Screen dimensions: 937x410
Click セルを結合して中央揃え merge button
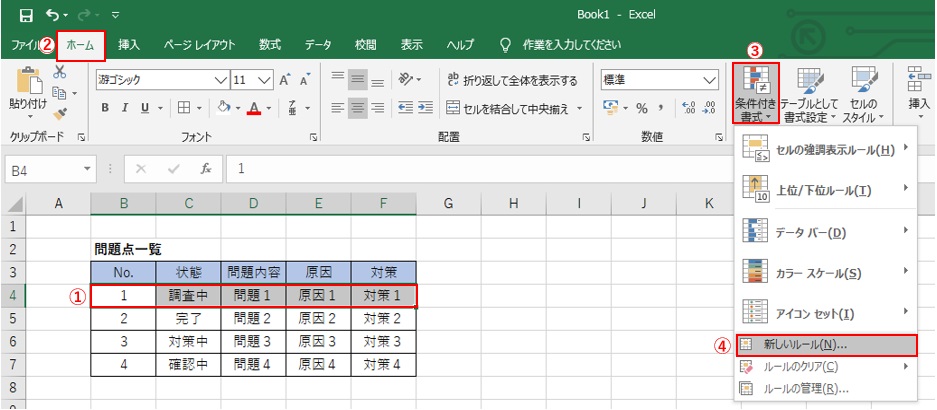pyautogui.click(x=509, y=109)
